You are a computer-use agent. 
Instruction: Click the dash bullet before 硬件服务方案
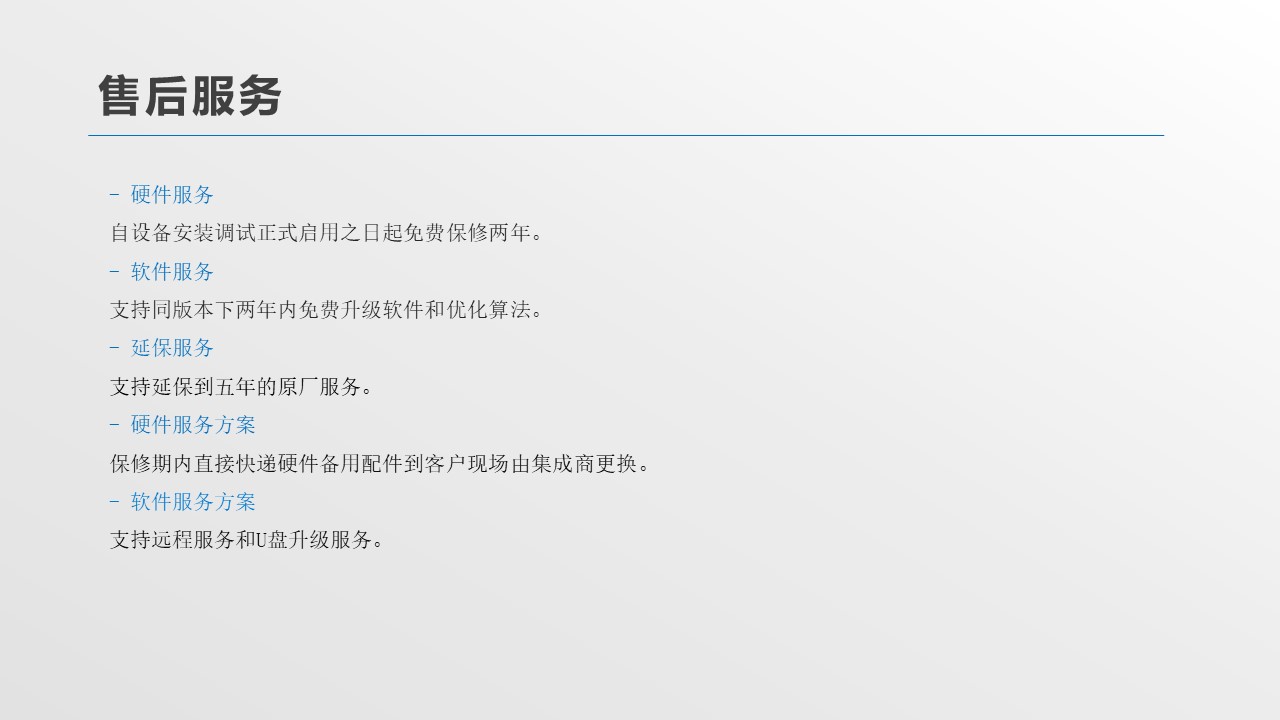115,425
